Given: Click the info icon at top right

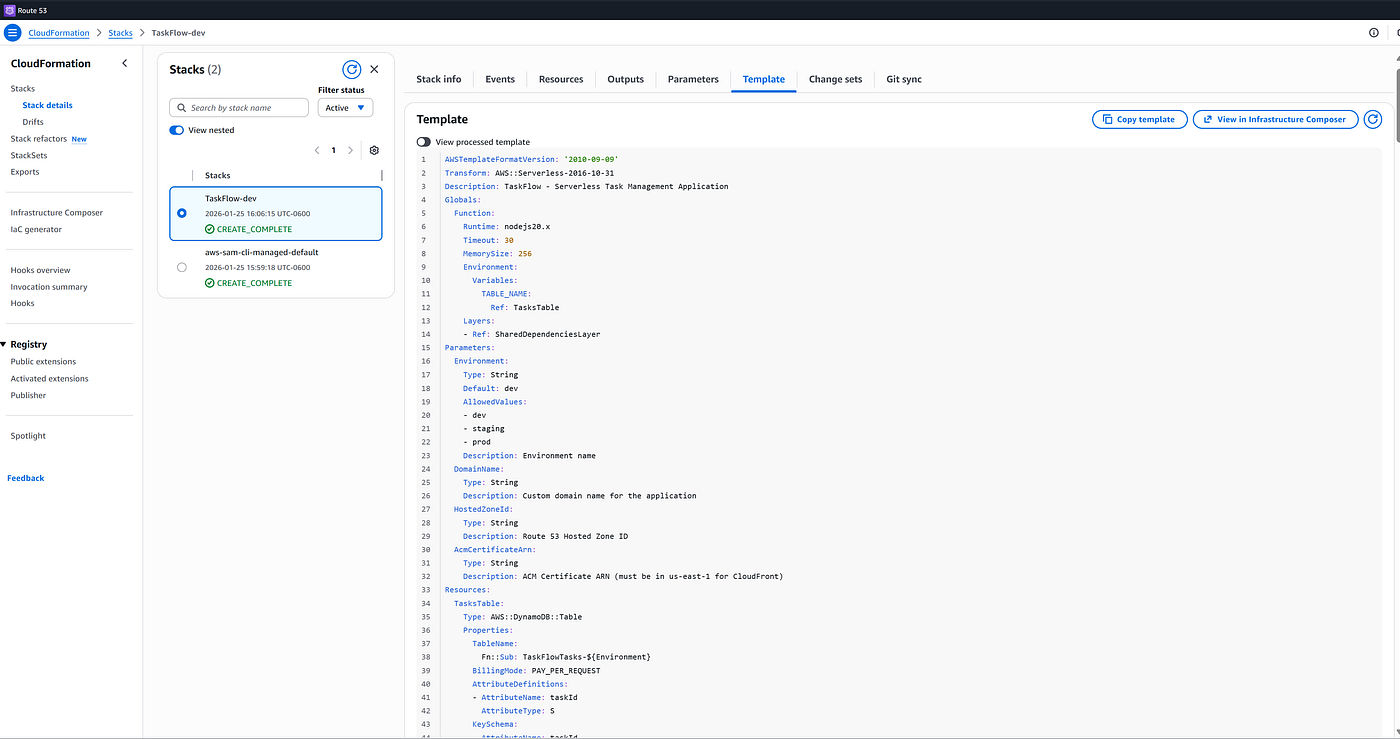Looking at the screenshot, I should click(1373, 33).
